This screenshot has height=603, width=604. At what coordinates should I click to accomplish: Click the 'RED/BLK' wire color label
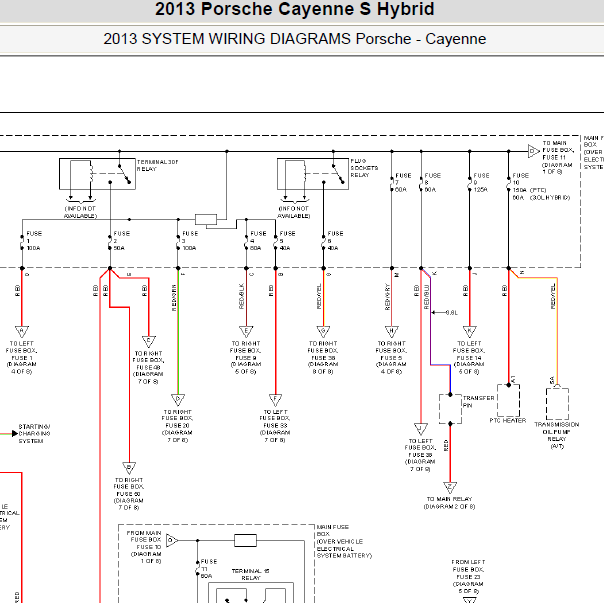242,296
